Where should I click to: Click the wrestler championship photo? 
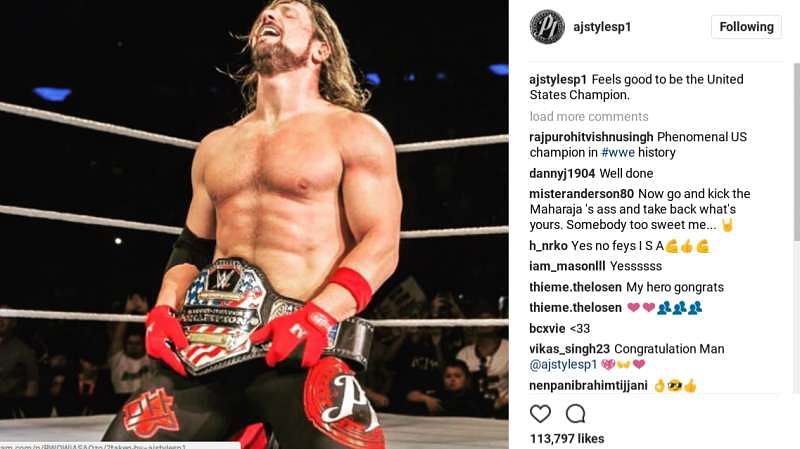pos(254,224)
